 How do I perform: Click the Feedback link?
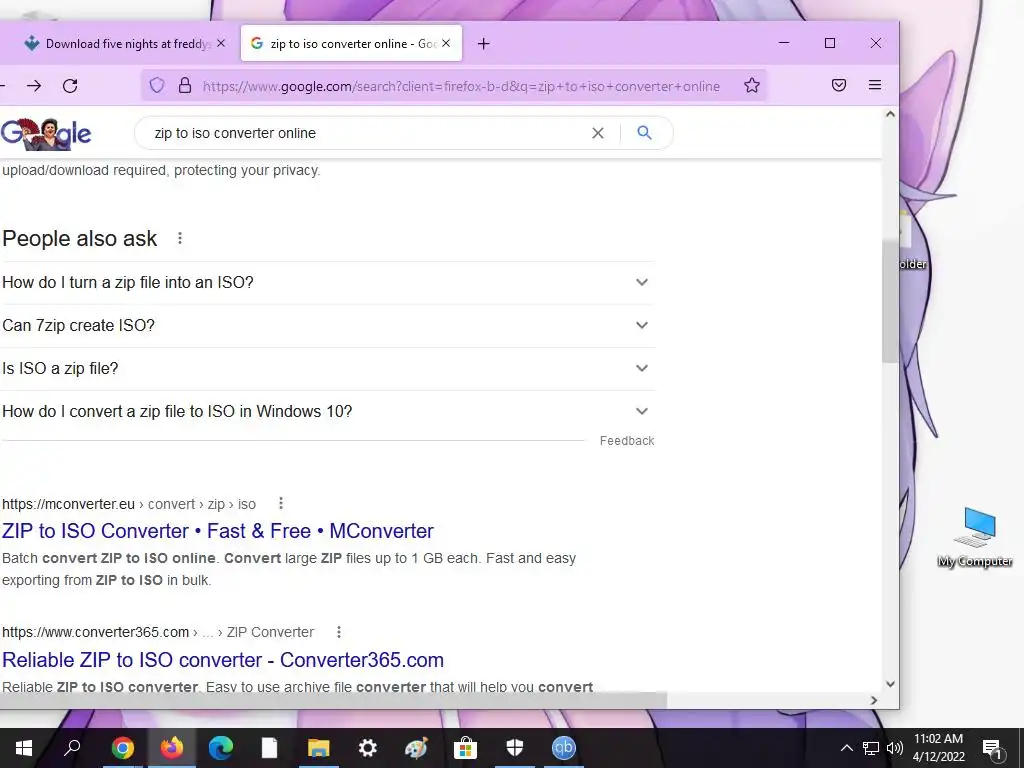click(x=627, y=441)
